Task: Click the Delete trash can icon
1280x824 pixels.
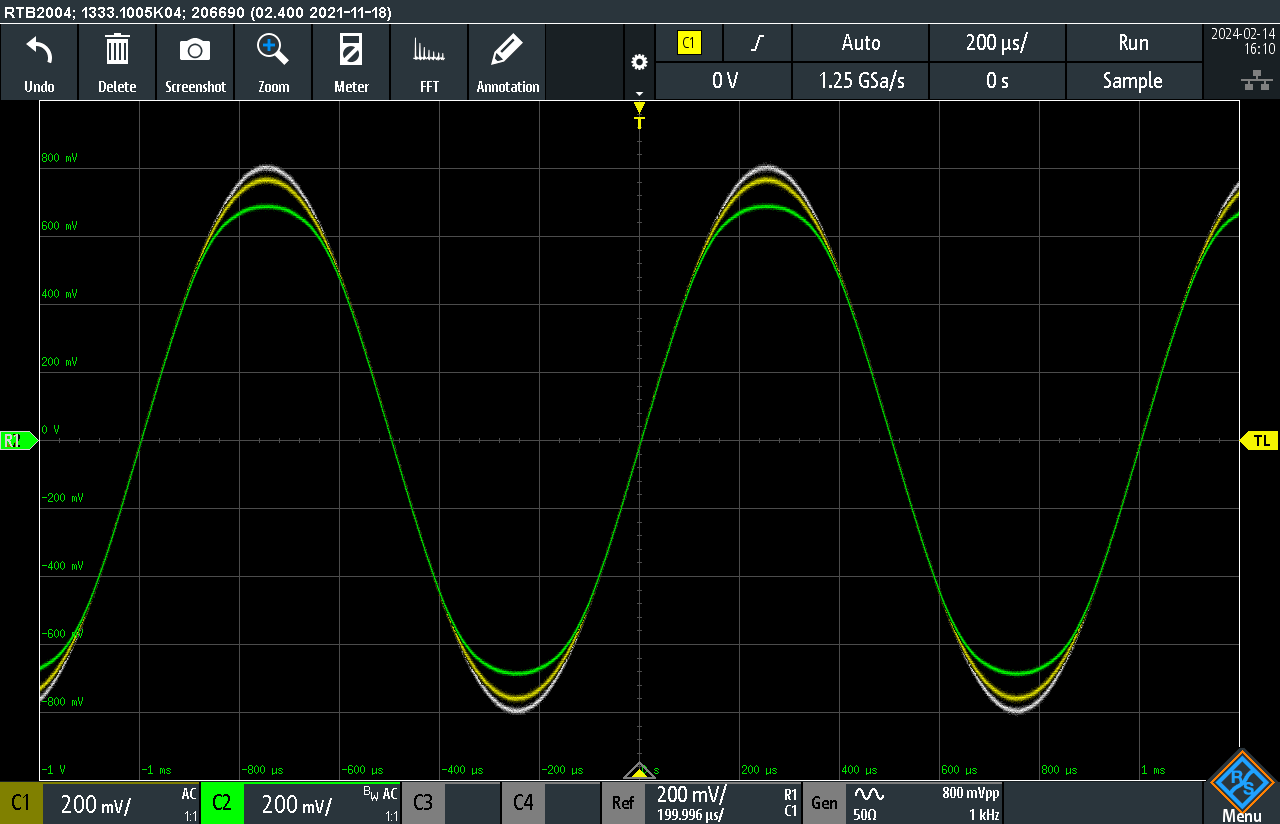Action: (117, 50)
